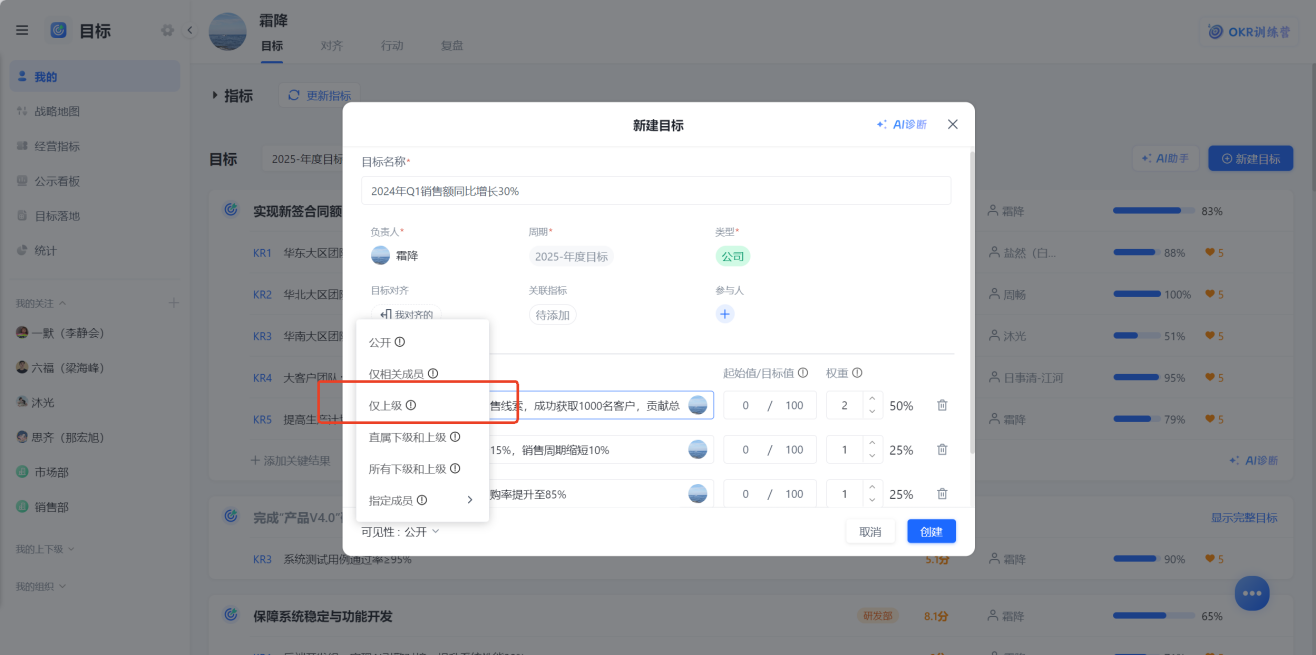1316x655 pixels.
Task: Click the info icon next to 公开 option
Action: (400, 342)
